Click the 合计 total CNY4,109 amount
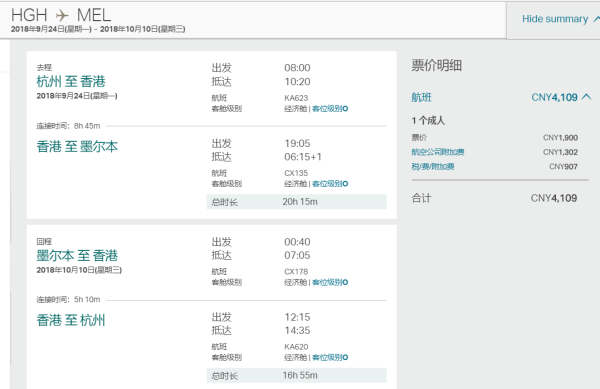This screenshot has width=600, height=389. pyautogui.click(x=554, y=198)
